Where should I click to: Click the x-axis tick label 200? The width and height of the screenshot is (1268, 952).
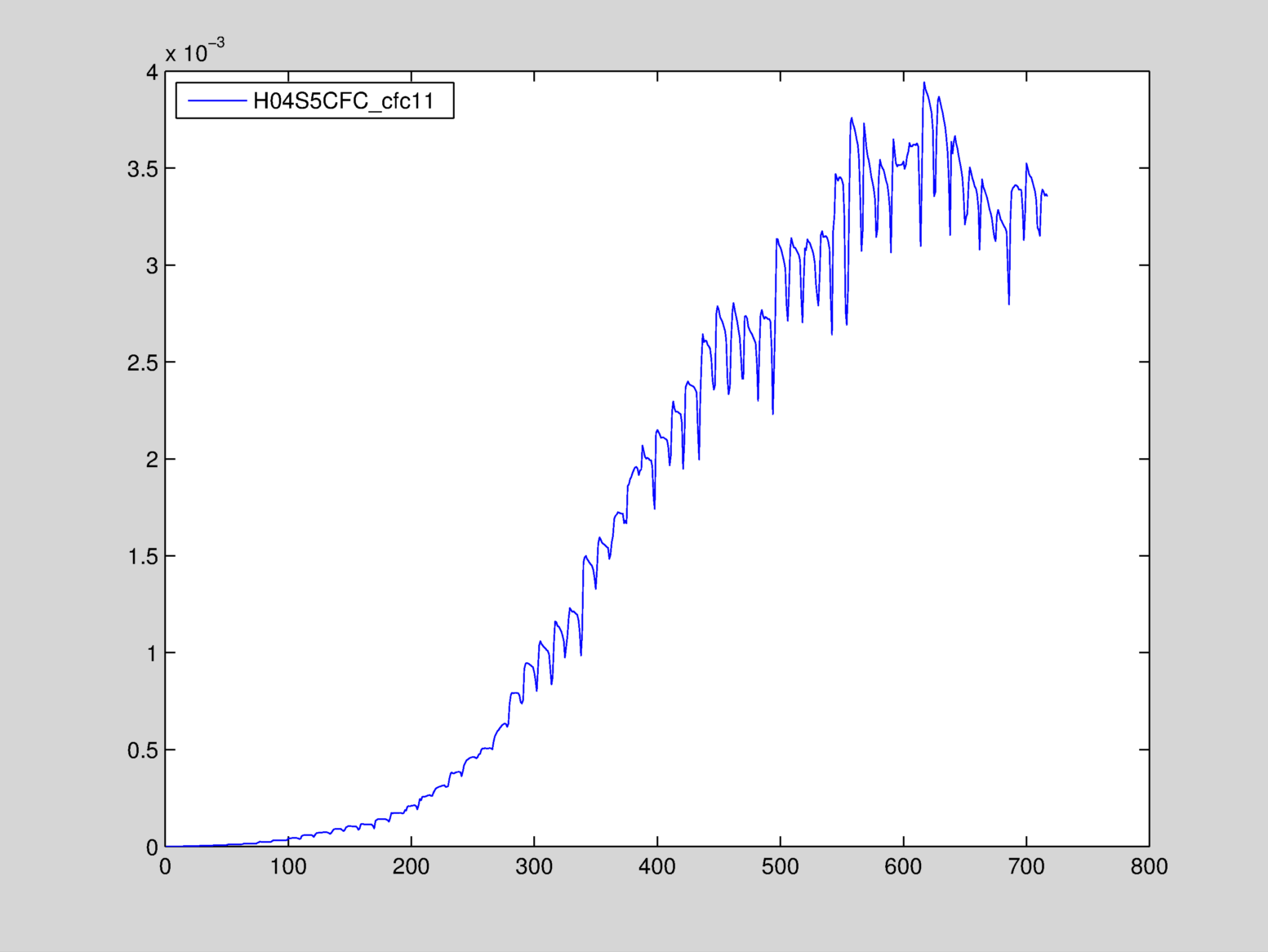pos(411,867)
